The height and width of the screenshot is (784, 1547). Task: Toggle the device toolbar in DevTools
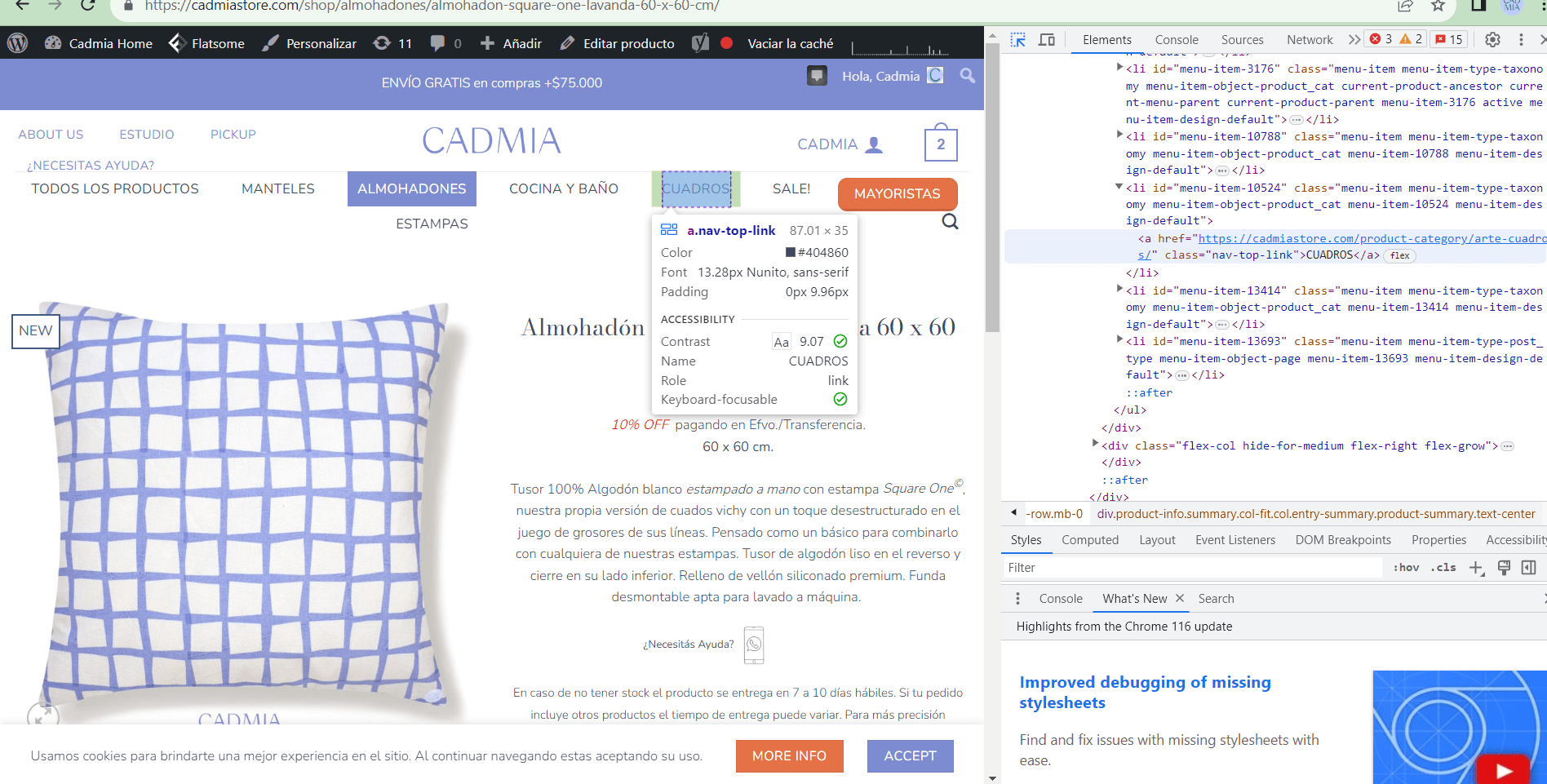[1047, 39]
